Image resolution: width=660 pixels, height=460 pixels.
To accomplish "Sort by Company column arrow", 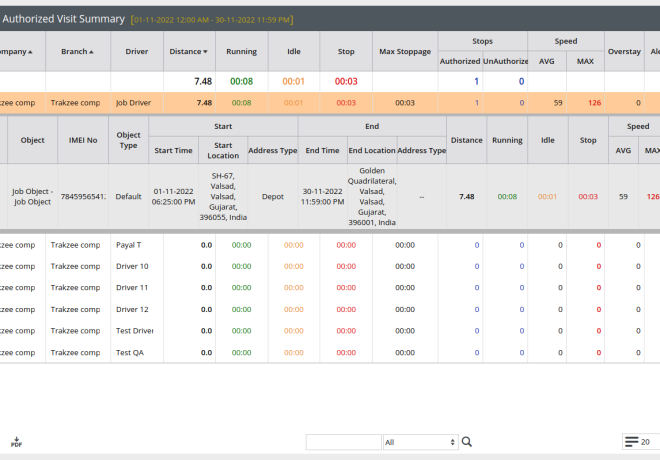I will tap(30, 52).
